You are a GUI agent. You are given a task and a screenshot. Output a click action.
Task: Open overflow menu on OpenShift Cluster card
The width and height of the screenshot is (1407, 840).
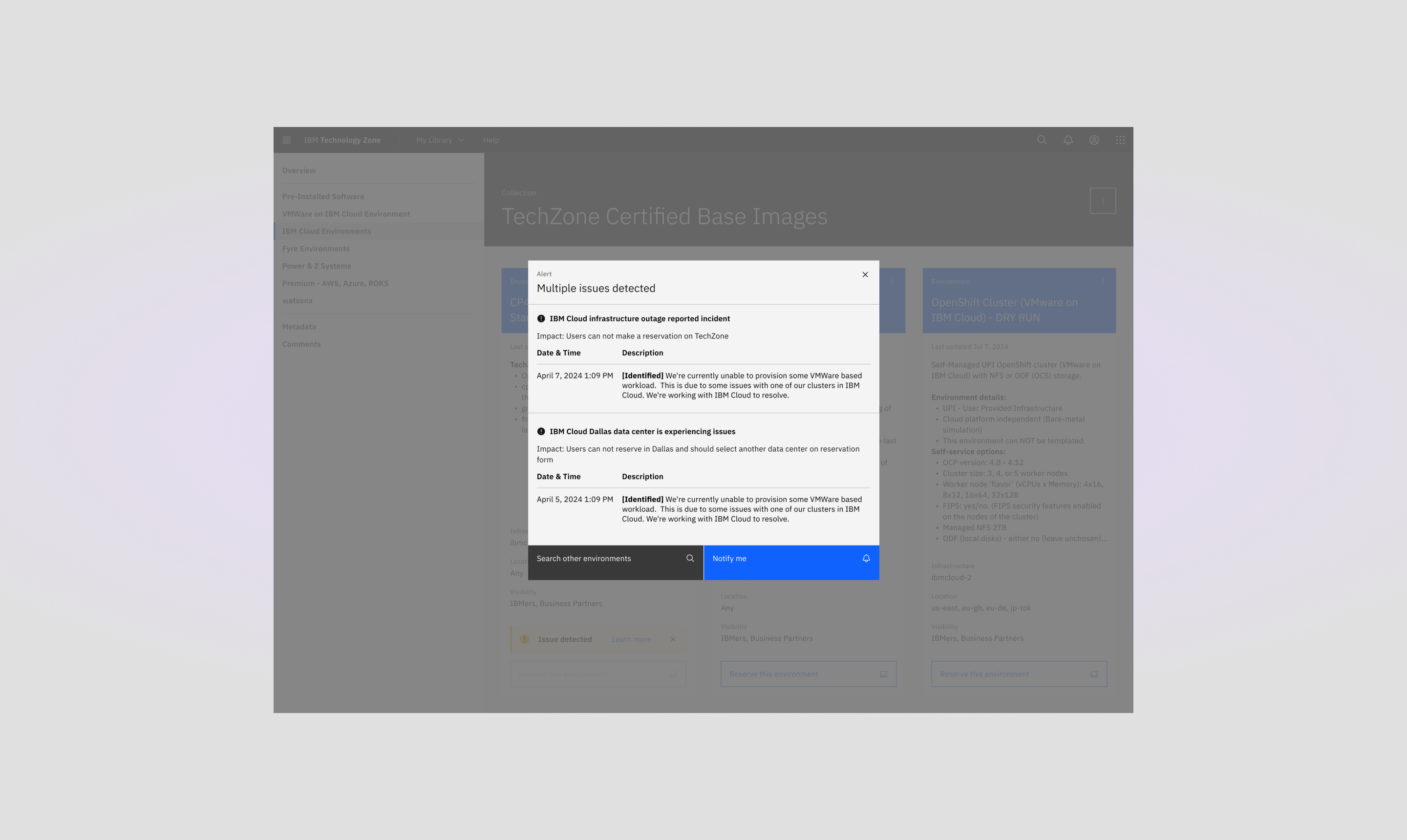pyautogui.click(x=1102, y=281)
